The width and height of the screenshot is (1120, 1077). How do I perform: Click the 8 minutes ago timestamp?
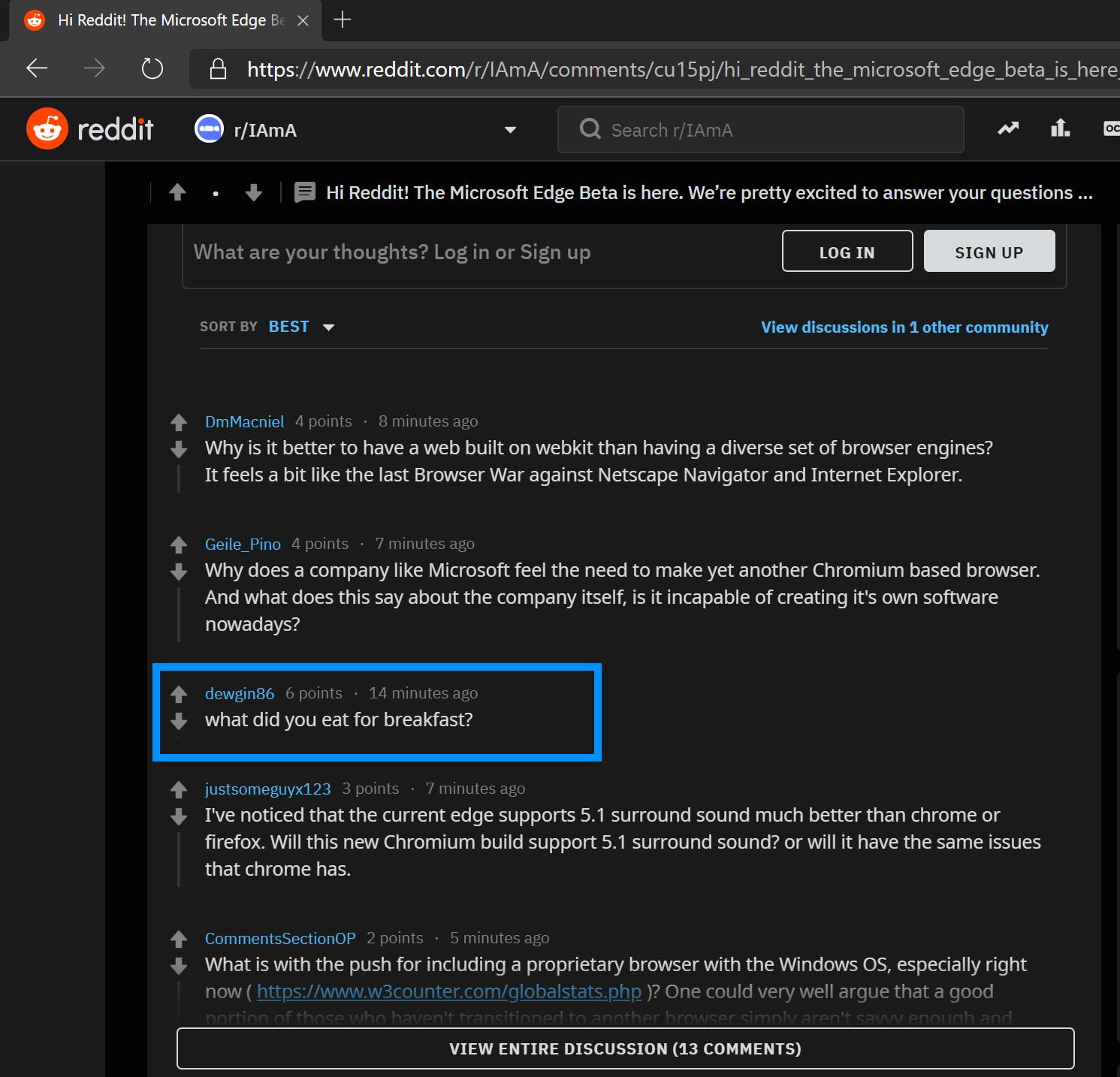pyautogui.click(x=428, y=421)
